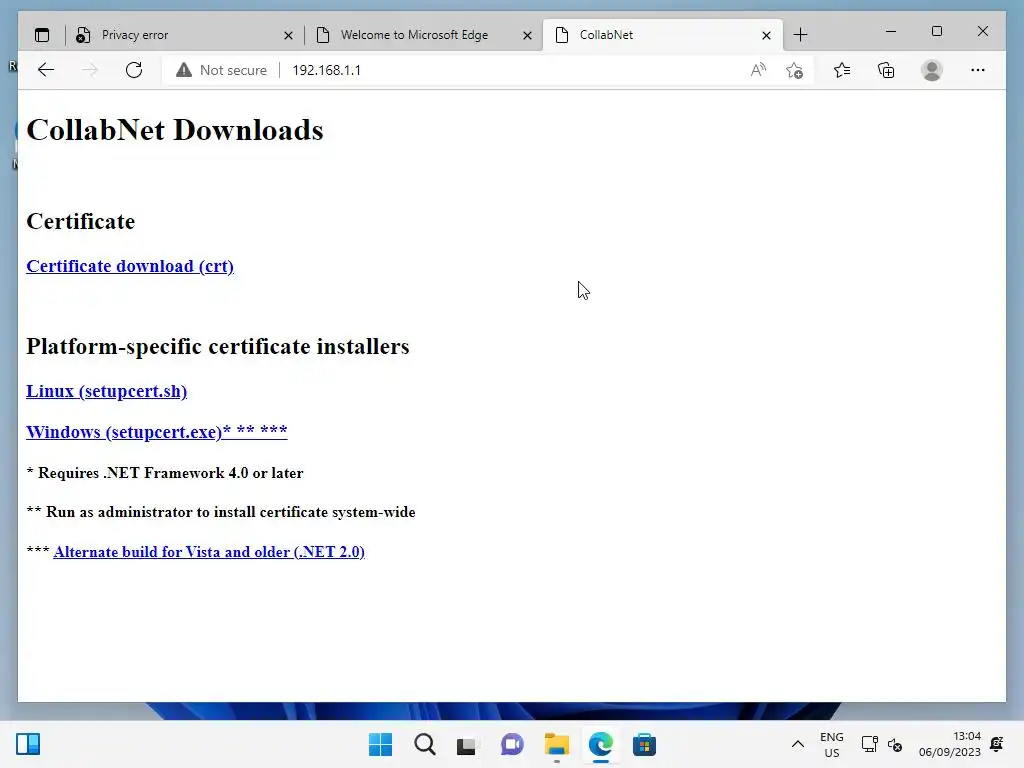This screenshot has height=768, width=1024.
Task: Click the Requires .NET Framework 4.0 note
Action: point(165,473)
